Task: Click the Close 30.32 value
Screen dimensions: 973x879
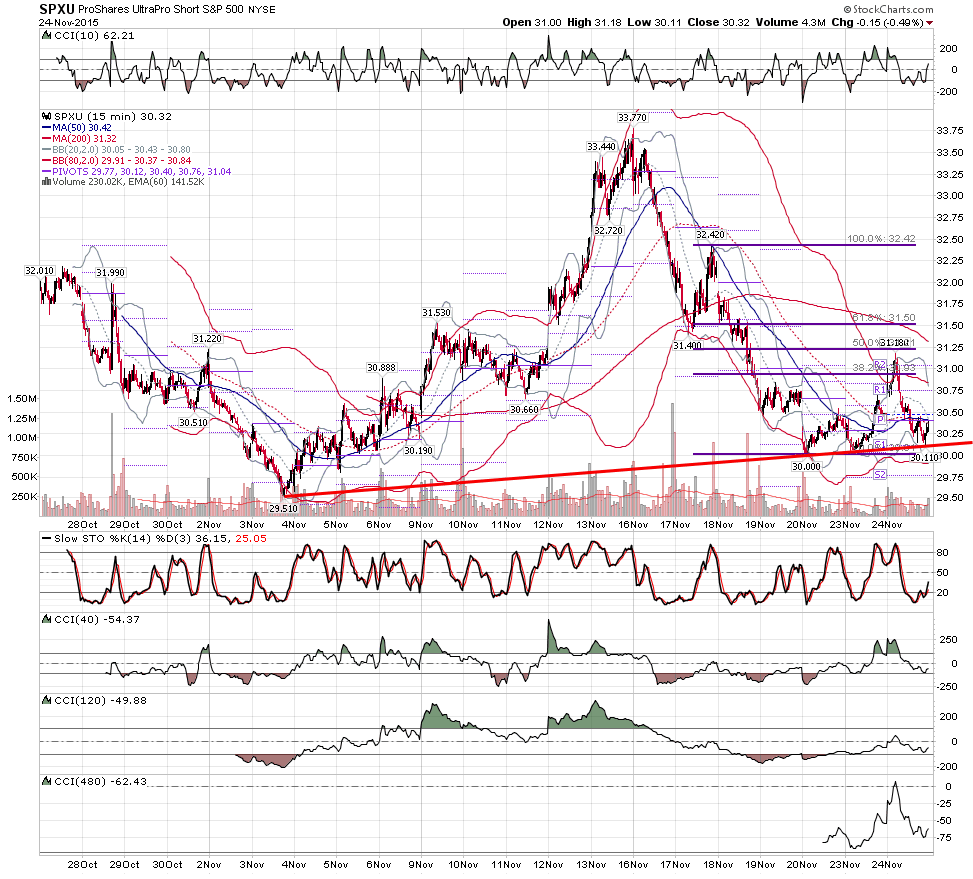Action: tap(719, 22)
